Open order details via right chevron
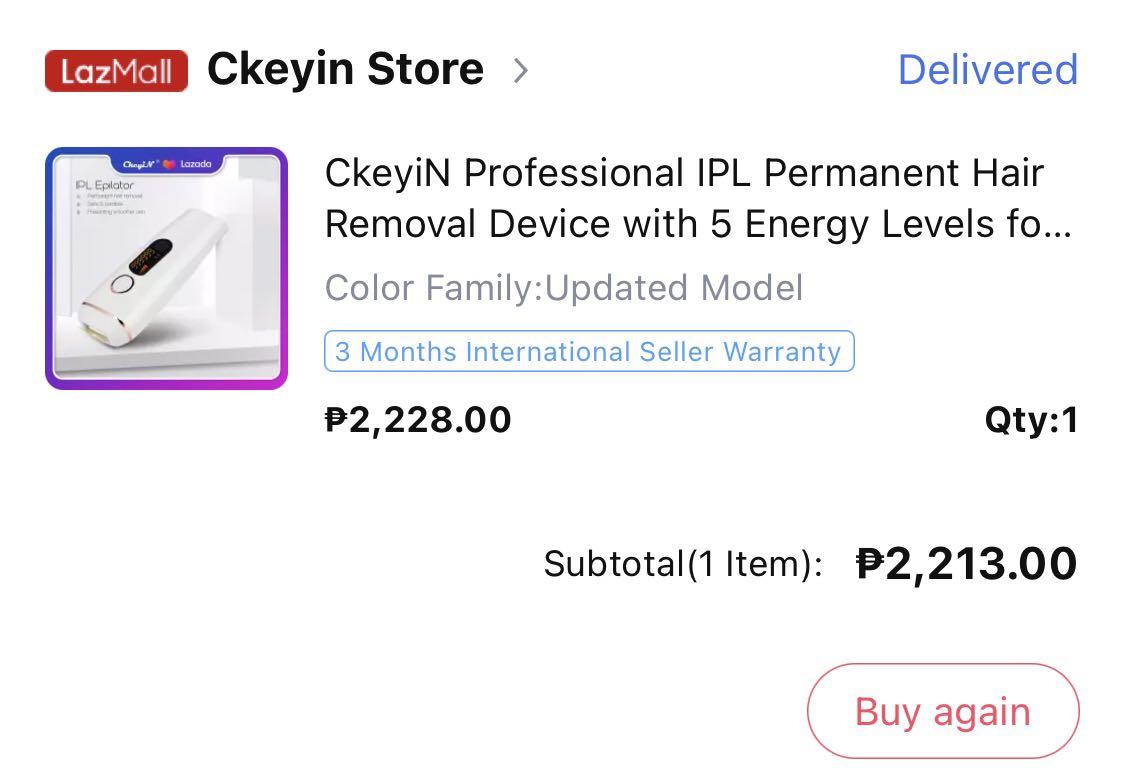The height and width of the screenshot is (777, 1125). [x=522, y=70]
